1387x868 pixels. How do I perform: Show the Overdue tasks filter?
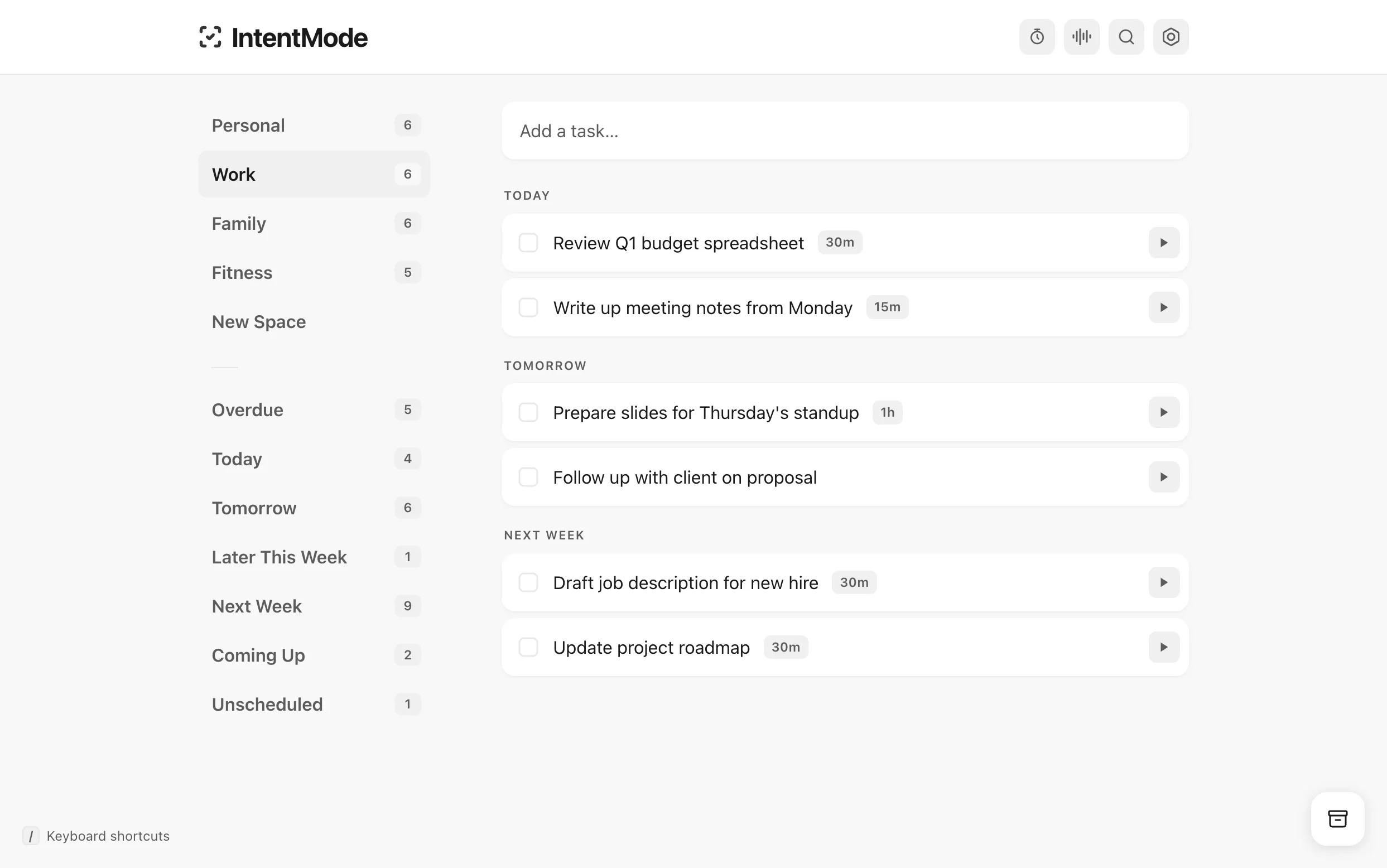point(247,410)
